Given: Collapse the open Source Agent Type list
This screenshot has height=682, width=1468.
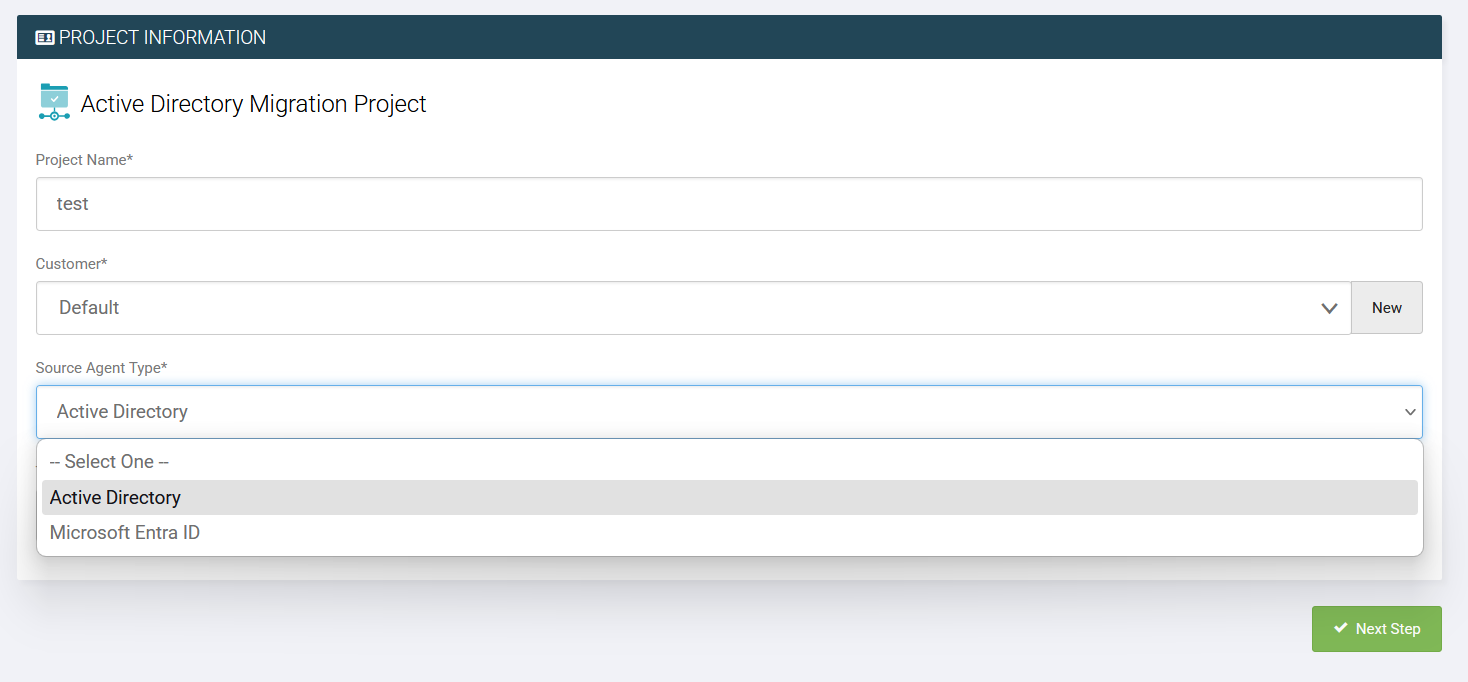Looking at the screenshot, I should 729,411.
